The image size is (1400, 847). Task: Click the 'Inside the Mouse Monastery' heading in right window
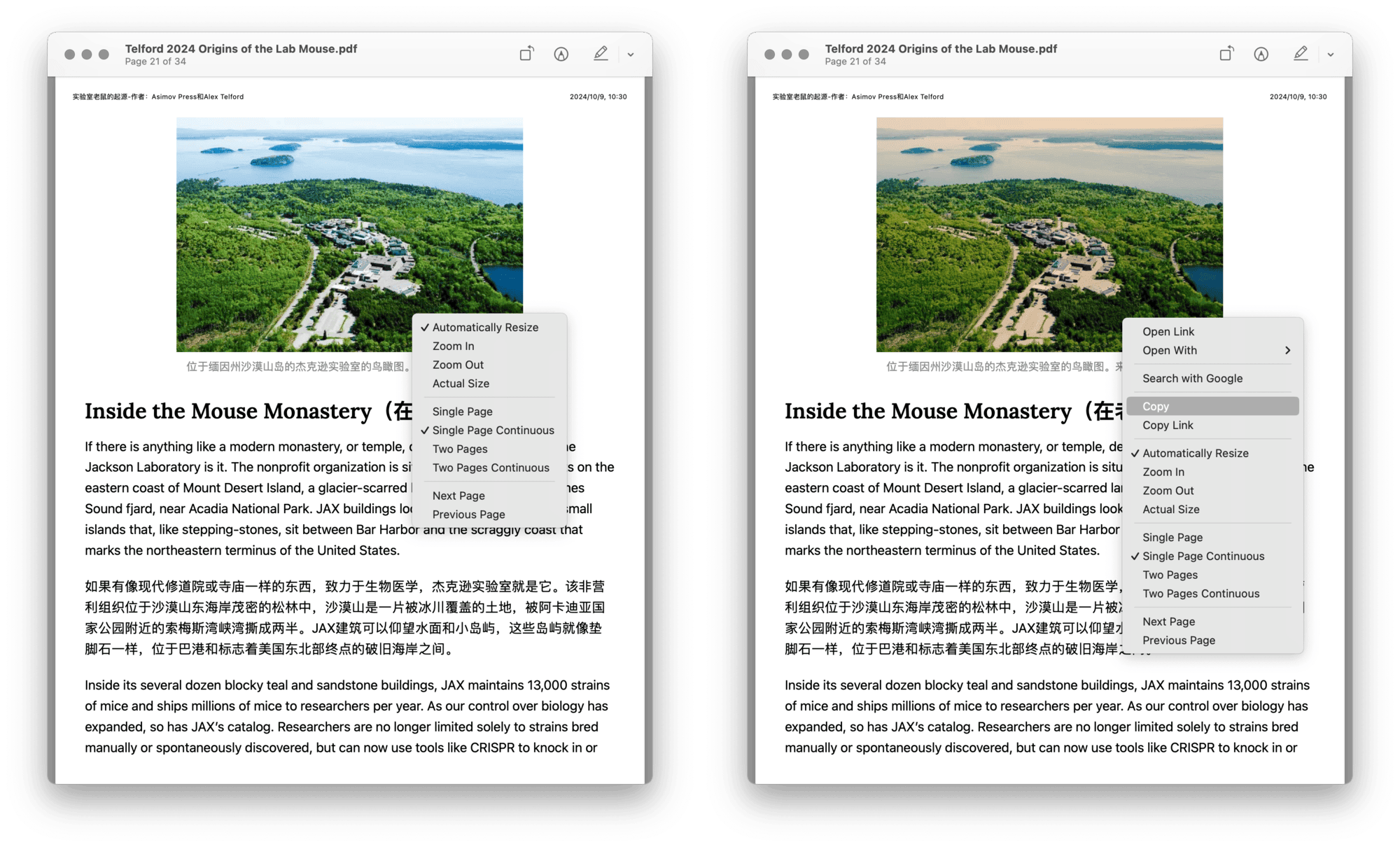coord(928,411)
